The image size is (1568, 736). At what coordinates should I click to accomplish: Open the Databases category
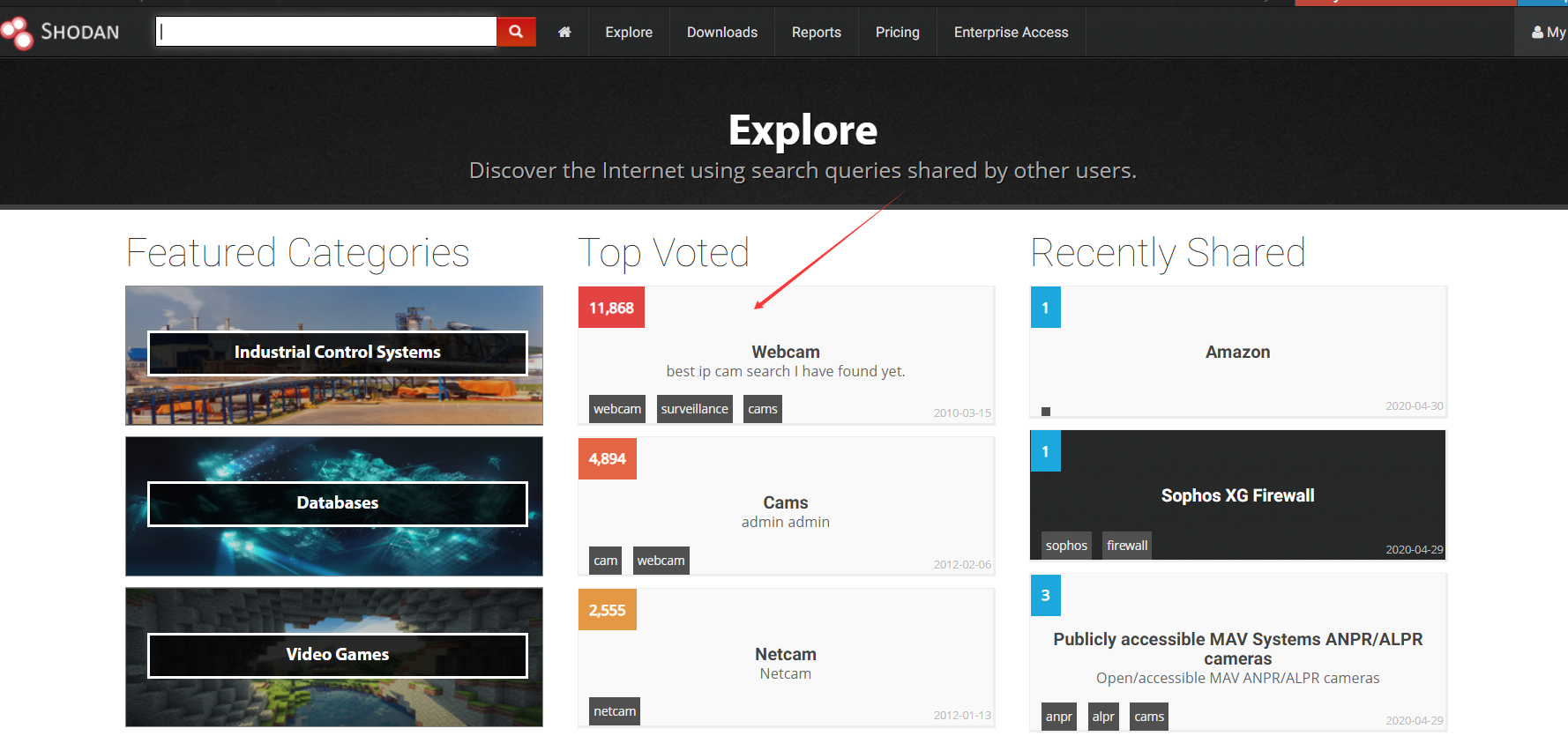click(x=334, y=506)
